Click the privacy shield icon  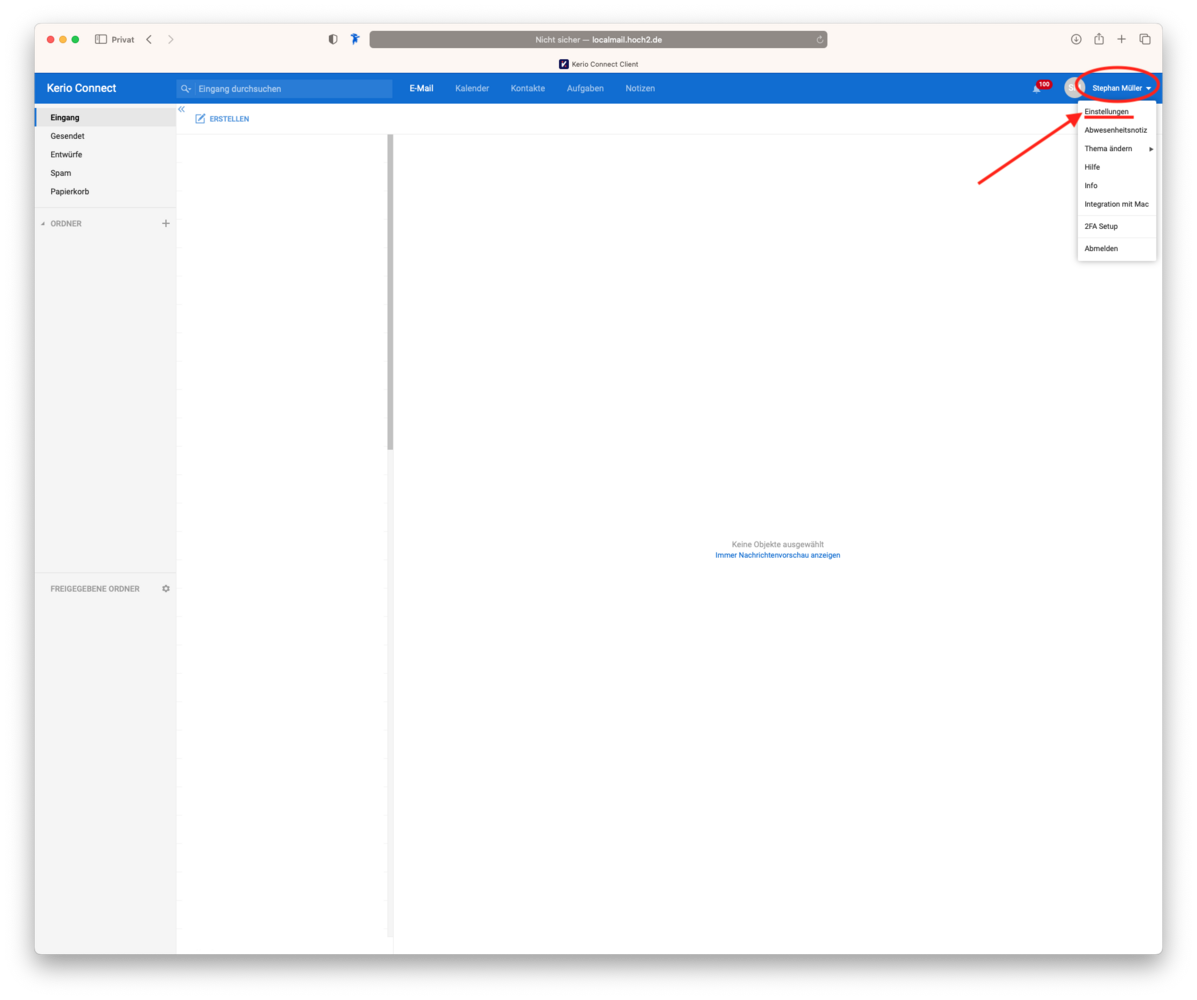click(333, 39)
